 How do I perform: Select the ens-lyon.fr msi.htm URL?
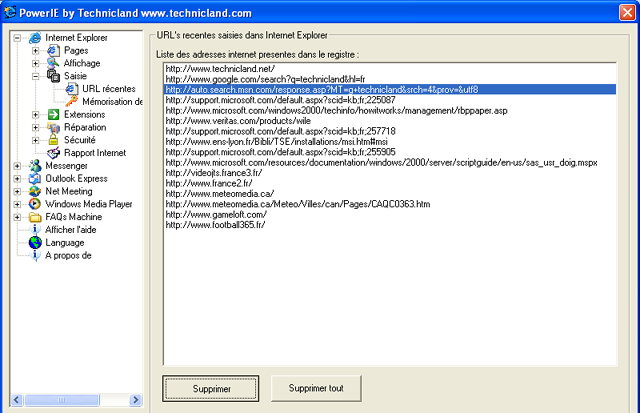390,142
